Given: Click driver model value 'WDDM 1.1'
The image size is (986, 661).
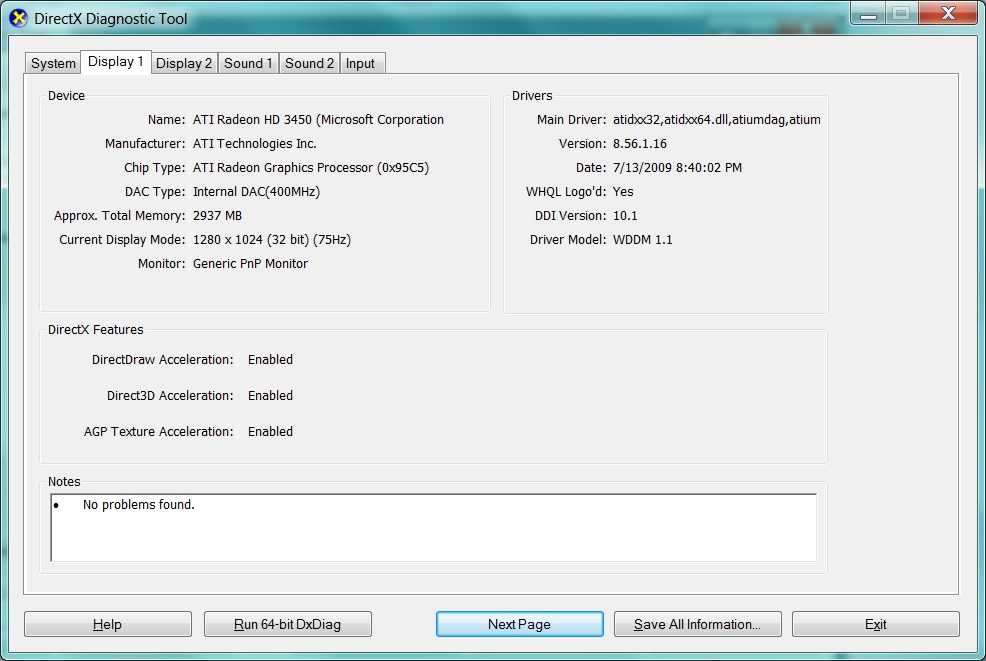Looking at the screenshot, I should tap(643, 240).
